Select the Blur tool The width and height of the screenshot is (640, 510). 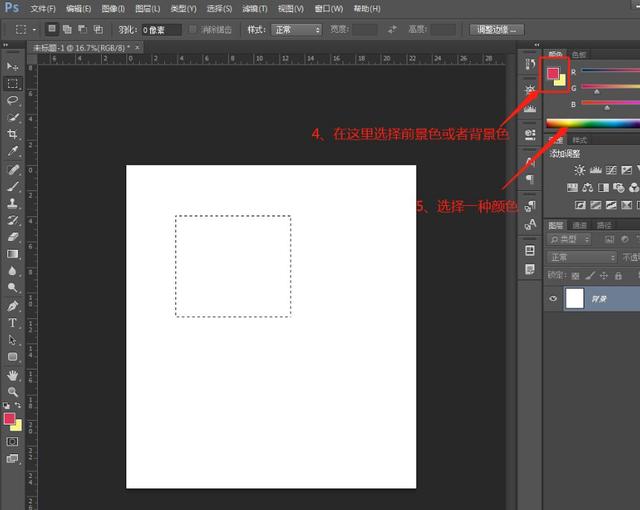[12, 271]
